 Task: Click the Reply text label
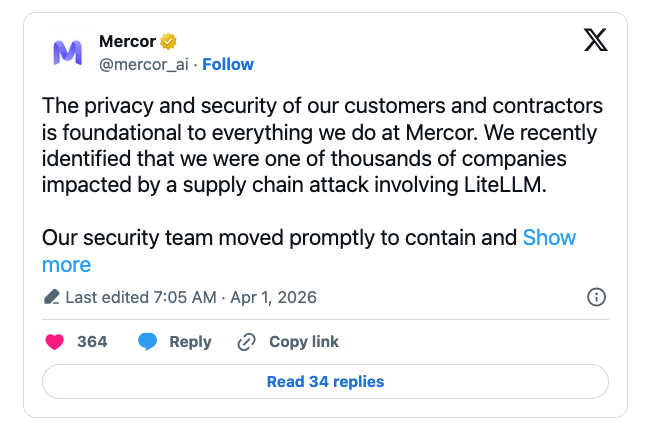pos(190,342)
